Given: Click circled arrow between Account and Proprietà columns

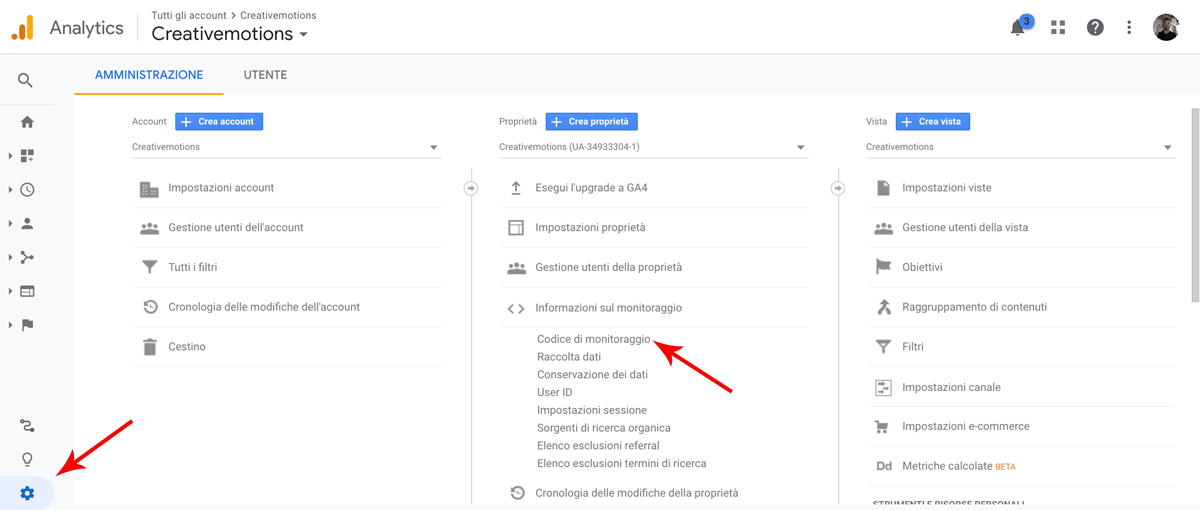Looking at the screenshot, I should click(x=471, y=188).
